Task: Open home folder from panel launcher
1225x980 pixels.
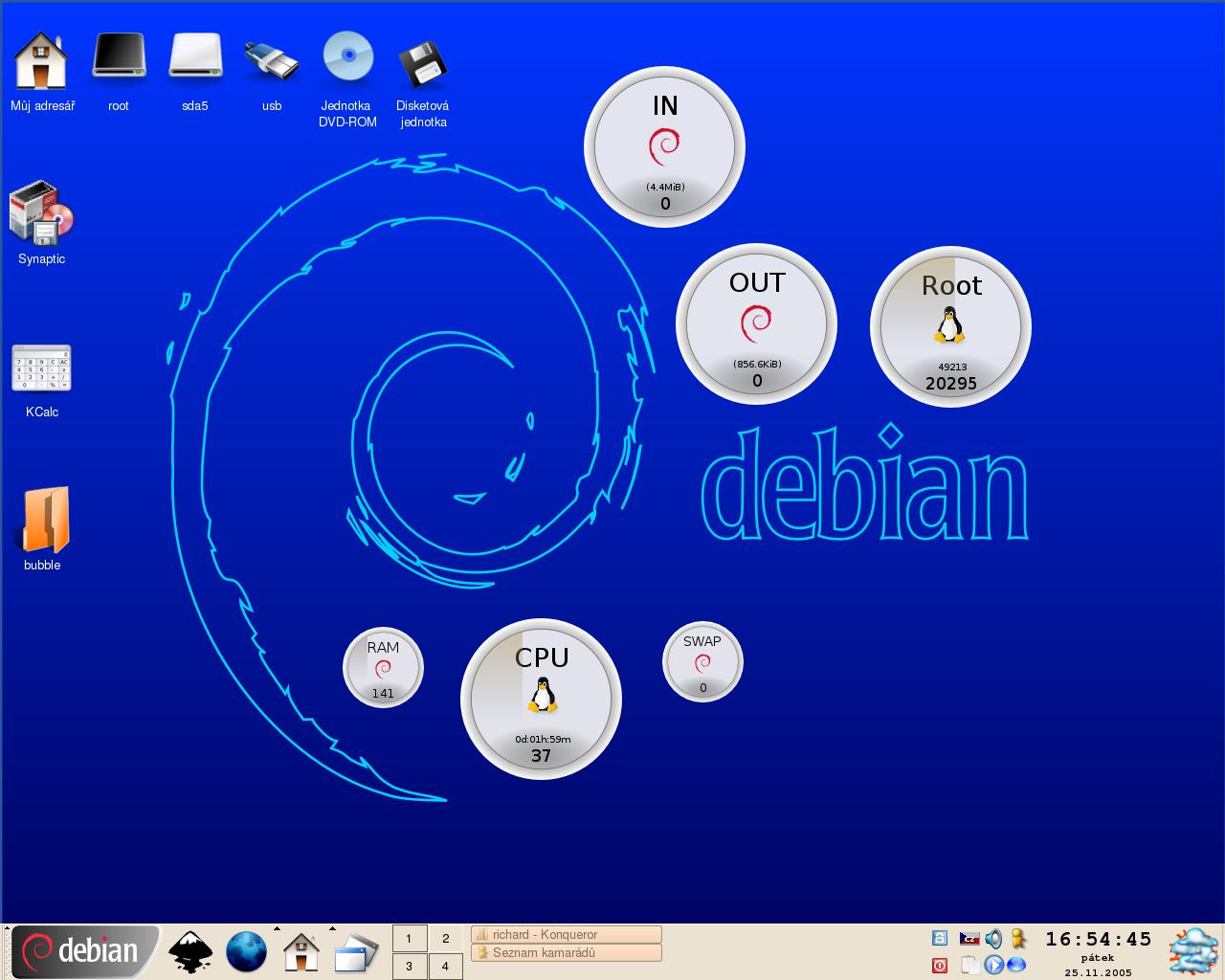Action: pos(301,951)
